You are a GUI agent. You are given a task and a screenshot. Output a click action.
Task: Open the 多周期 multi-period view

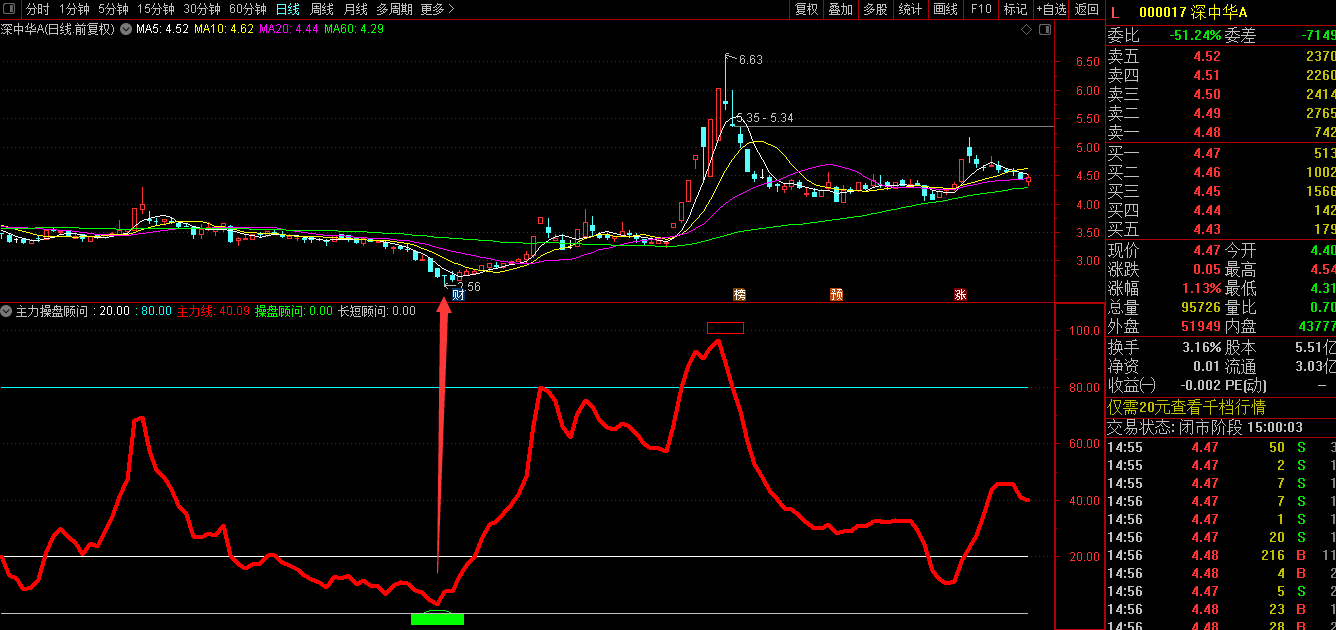coord(396,9)
